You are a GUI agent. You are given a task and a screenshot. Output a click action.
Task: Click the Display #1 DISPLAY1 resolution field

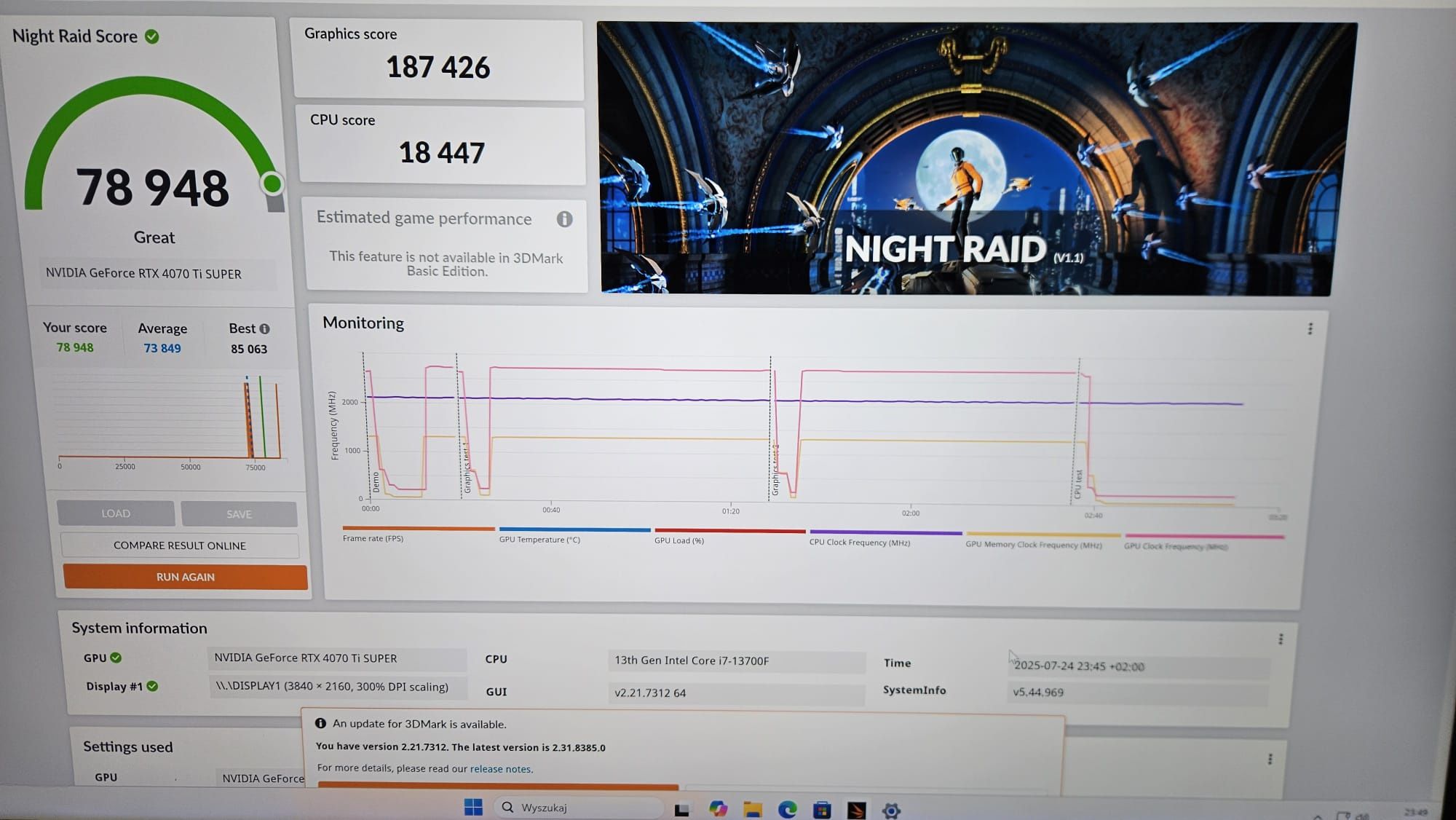[339, 687]
